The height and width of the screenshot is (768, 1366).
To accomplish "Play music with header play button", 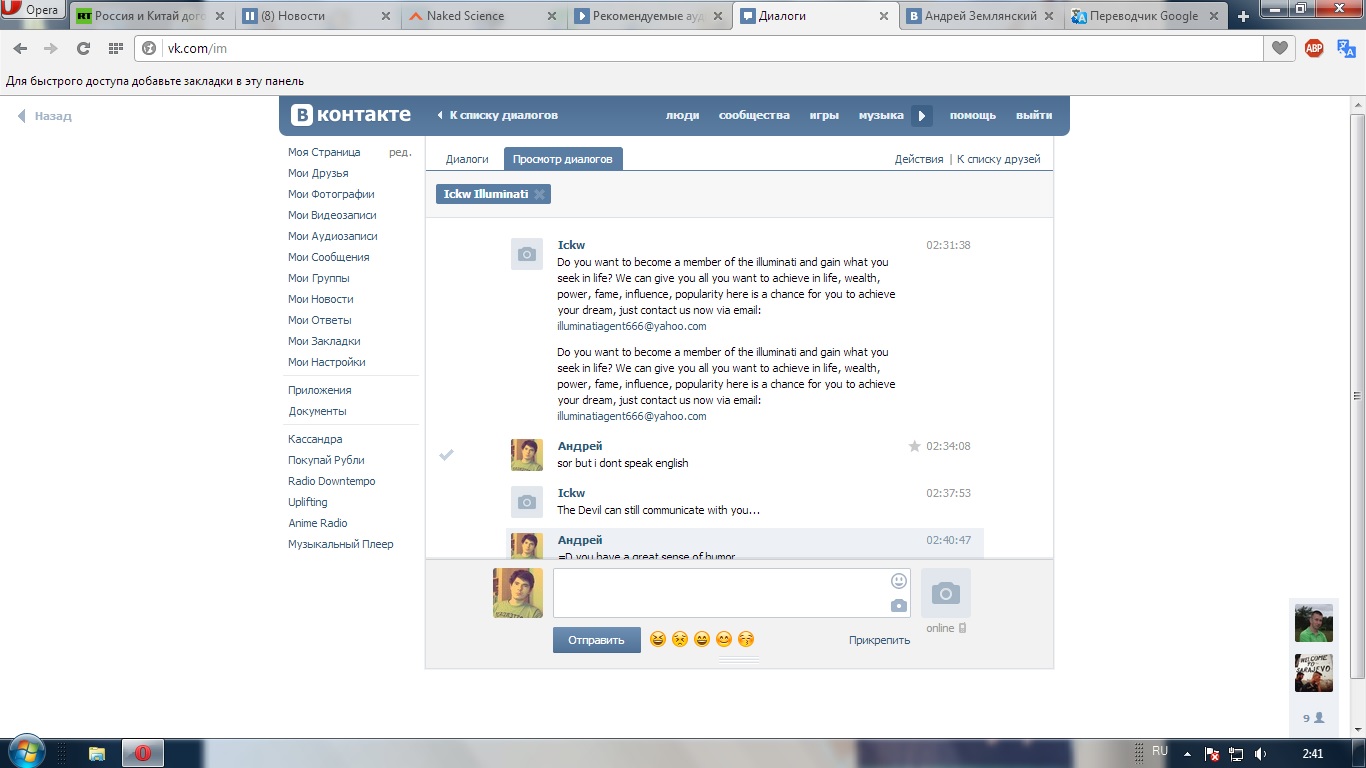I will [x=922, y=116].
